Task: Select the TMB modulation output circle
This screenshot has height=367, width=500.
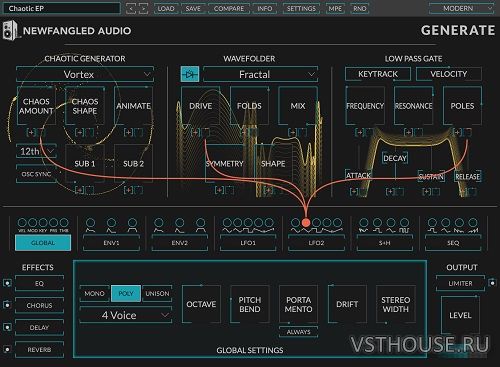Action: 64,222
